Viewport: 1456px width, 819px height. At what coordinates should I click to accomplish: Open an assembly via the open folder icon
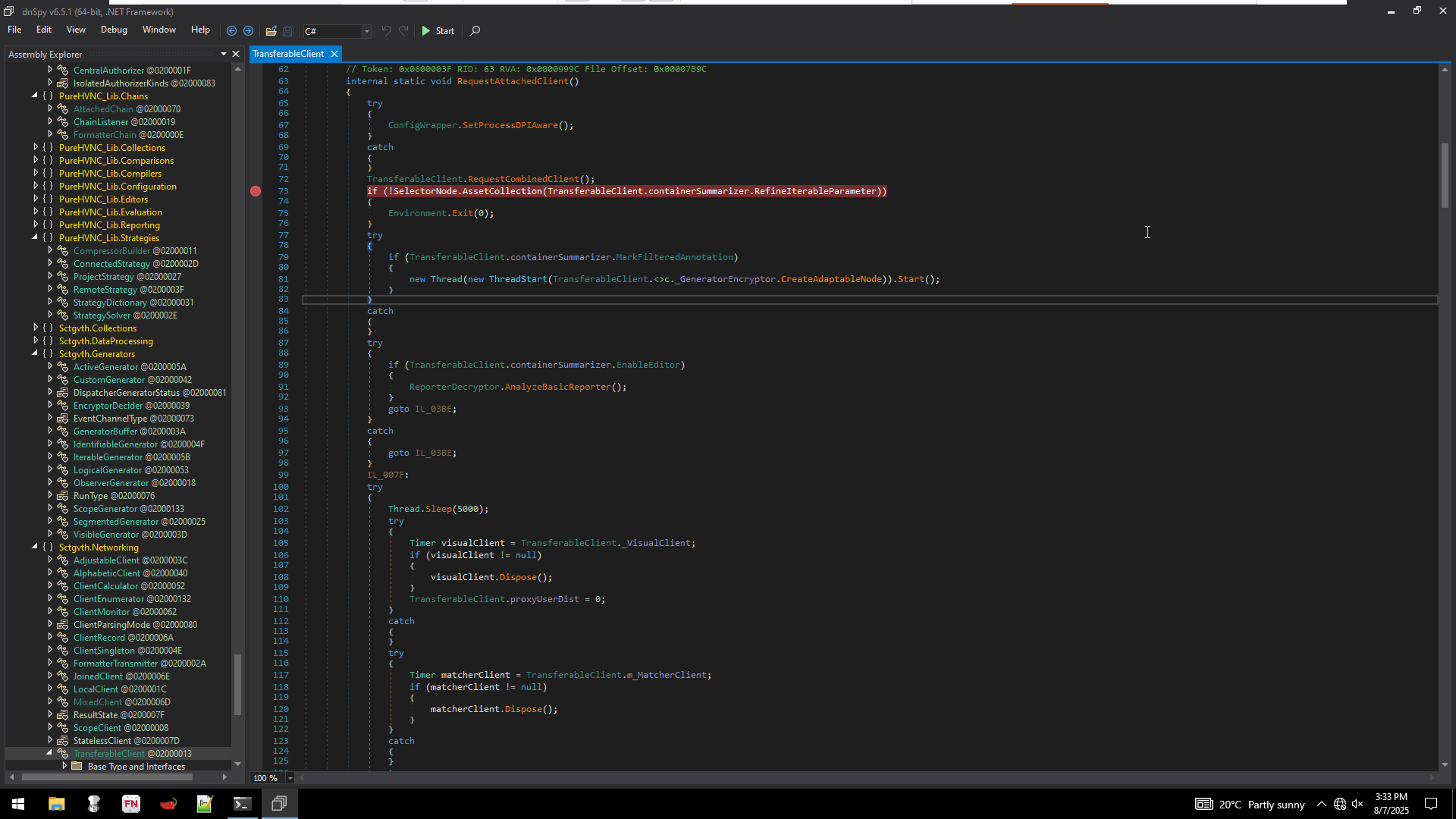(271, 31)
